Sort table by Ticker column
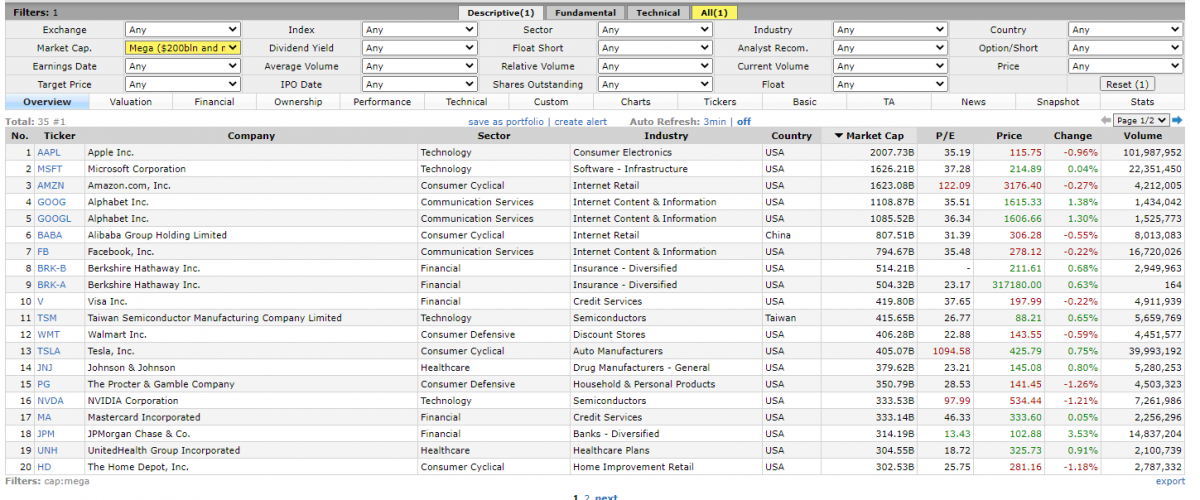1200x500 pixels. coord(60,136)
